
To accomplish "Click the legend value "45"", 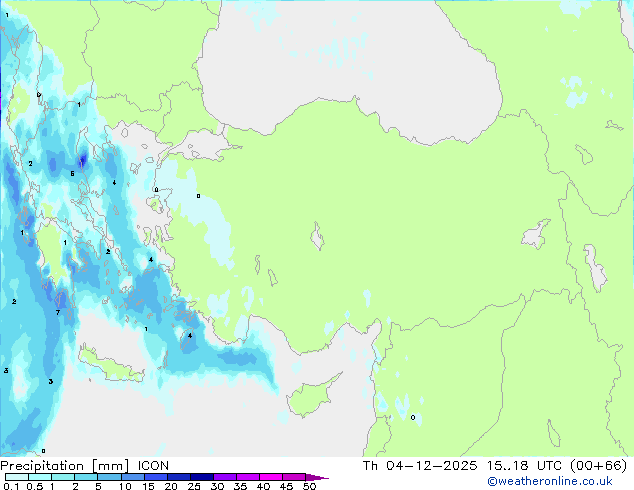I will pos(286,486).
